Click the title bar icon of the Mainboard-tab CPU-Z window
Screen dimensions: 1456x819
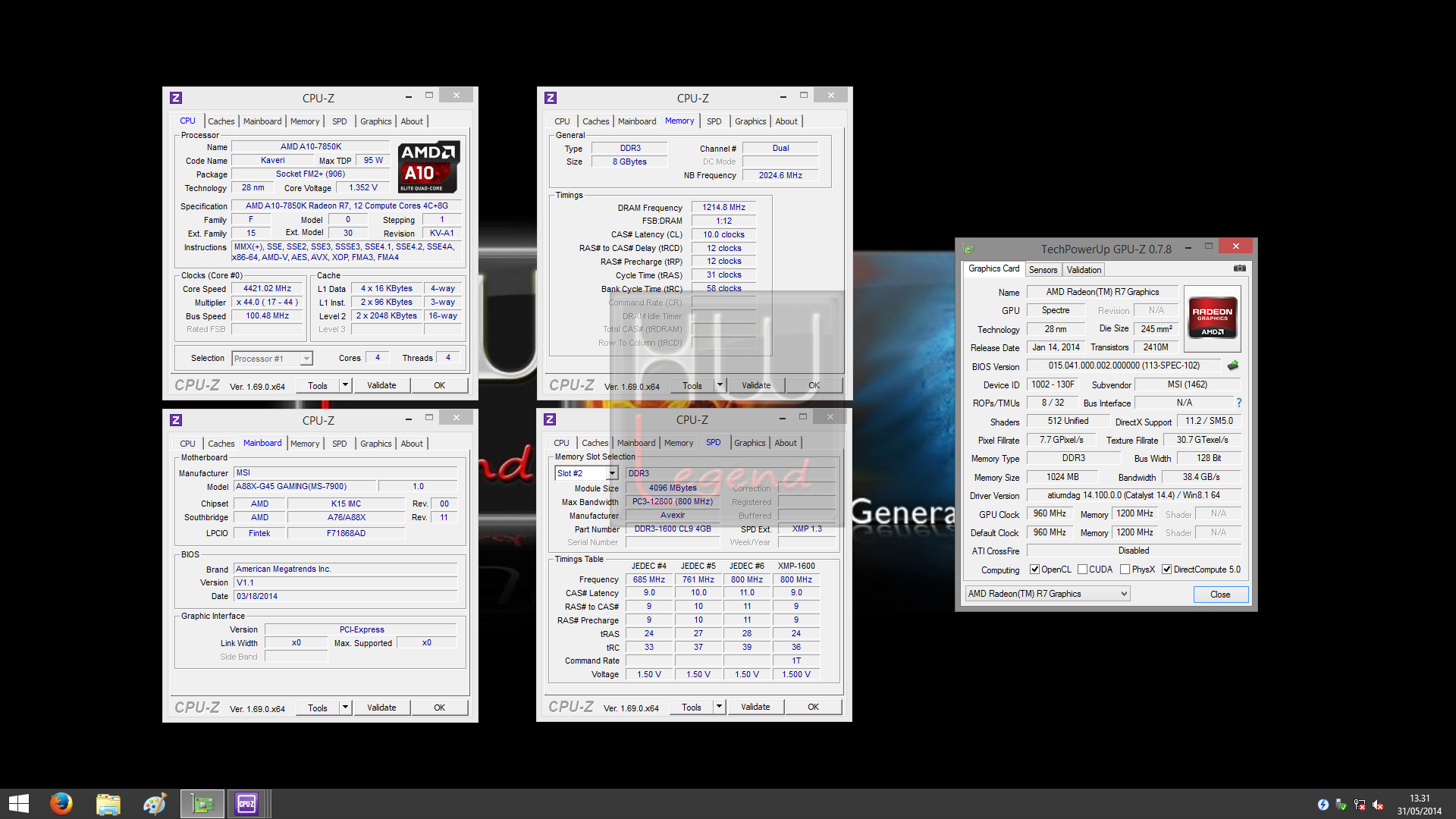pos(176,420)
